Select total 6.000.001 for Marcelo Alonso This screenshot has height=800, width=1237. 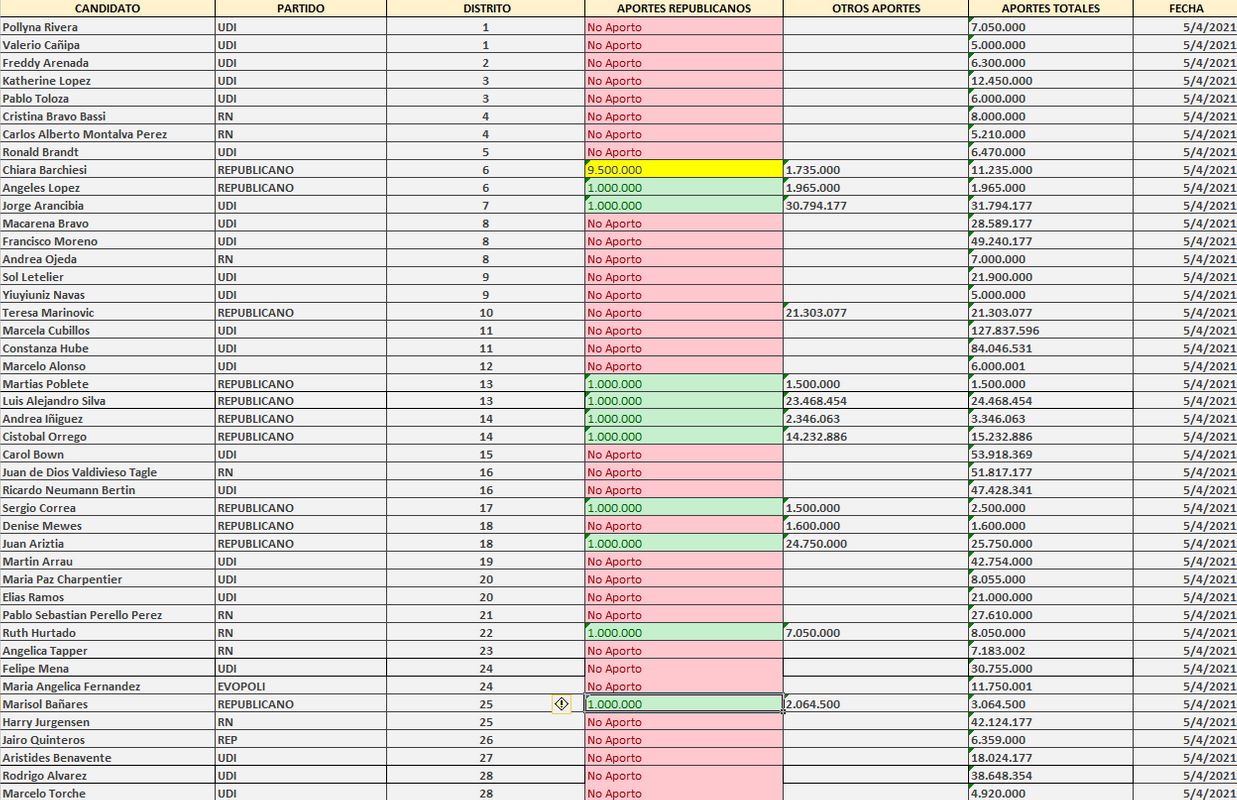click(1051, 366)
